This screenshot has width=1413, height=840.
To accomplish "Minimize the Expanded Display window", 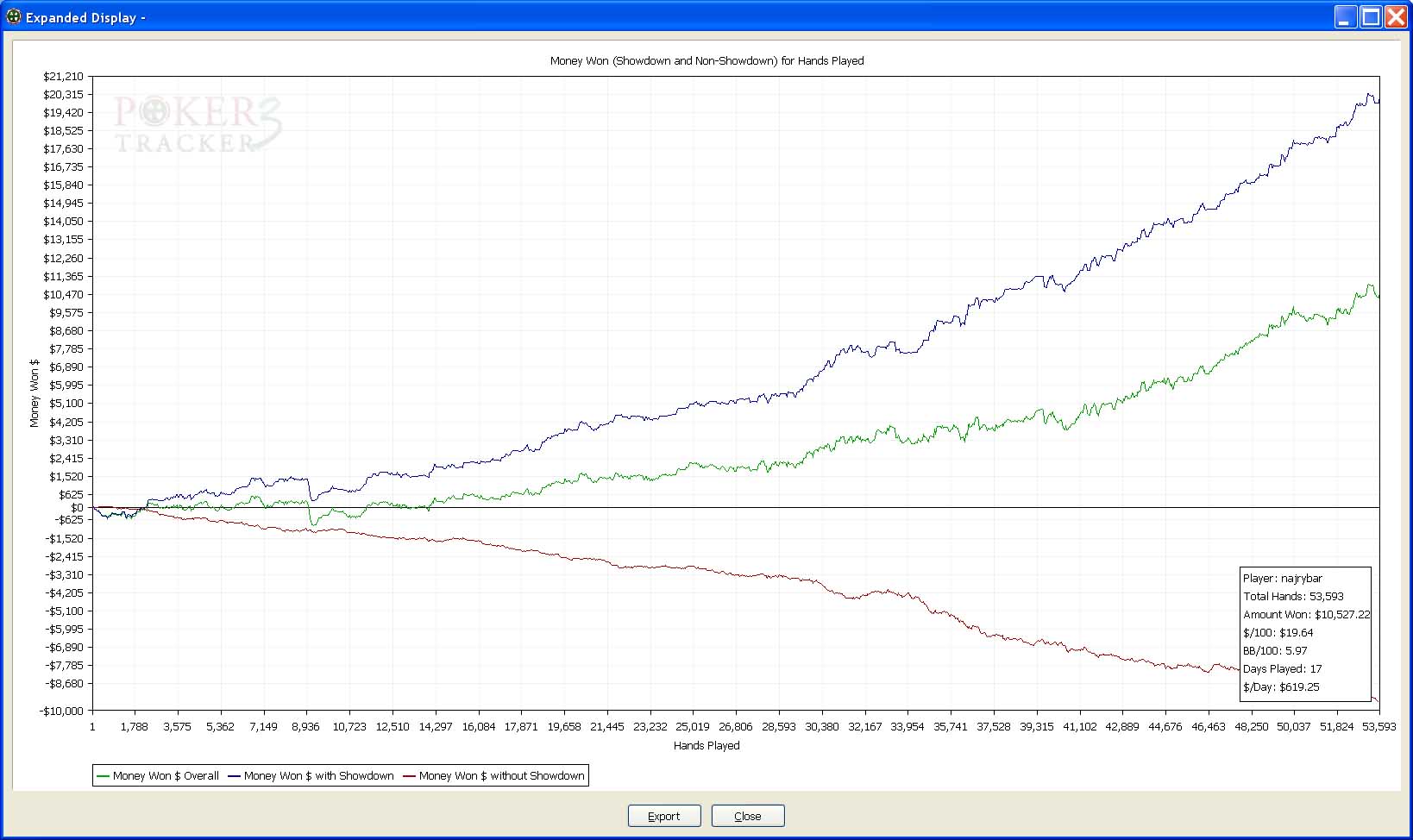I will click(x=1345, y=16).
